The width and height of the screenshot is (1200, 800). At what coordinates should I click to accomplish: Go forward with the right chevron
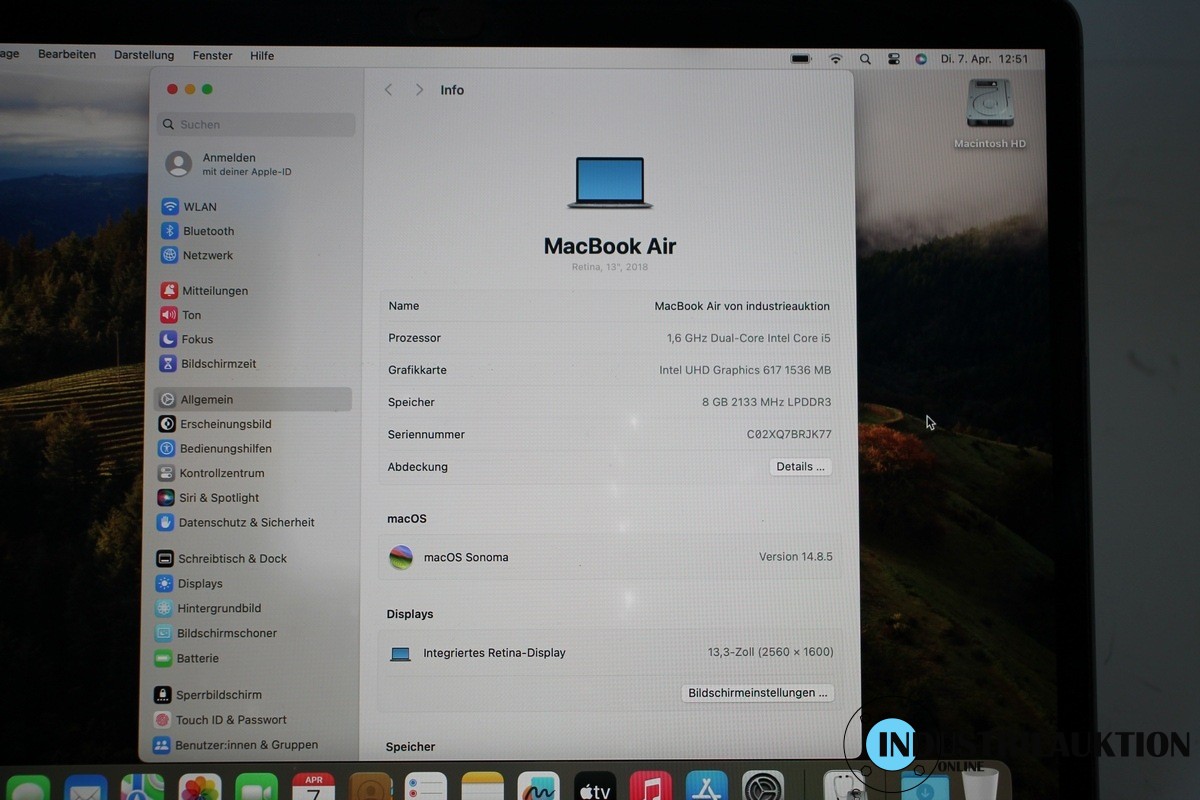(419, 90)
